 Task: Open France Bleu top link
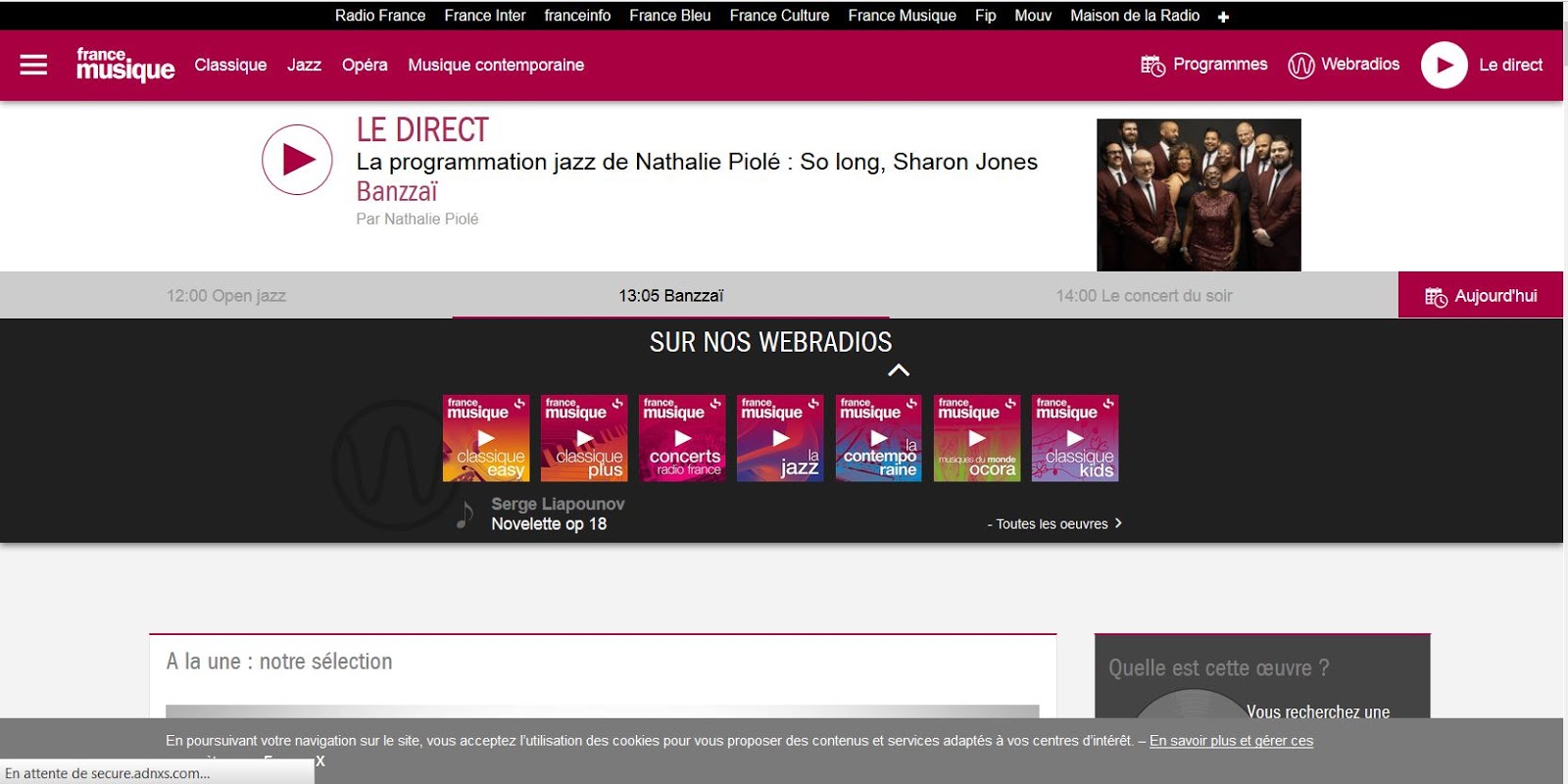[670, 16]
